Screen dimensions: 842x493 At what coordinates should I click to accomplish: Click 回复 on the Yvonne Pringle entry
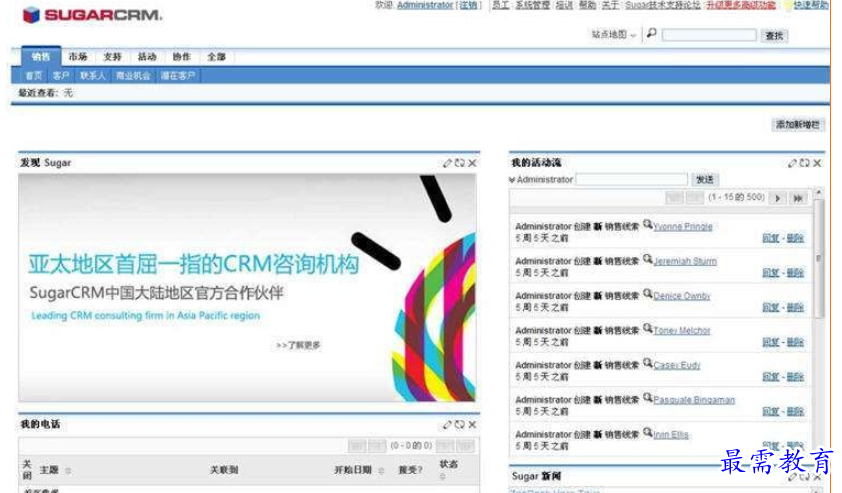click(771, 238)
